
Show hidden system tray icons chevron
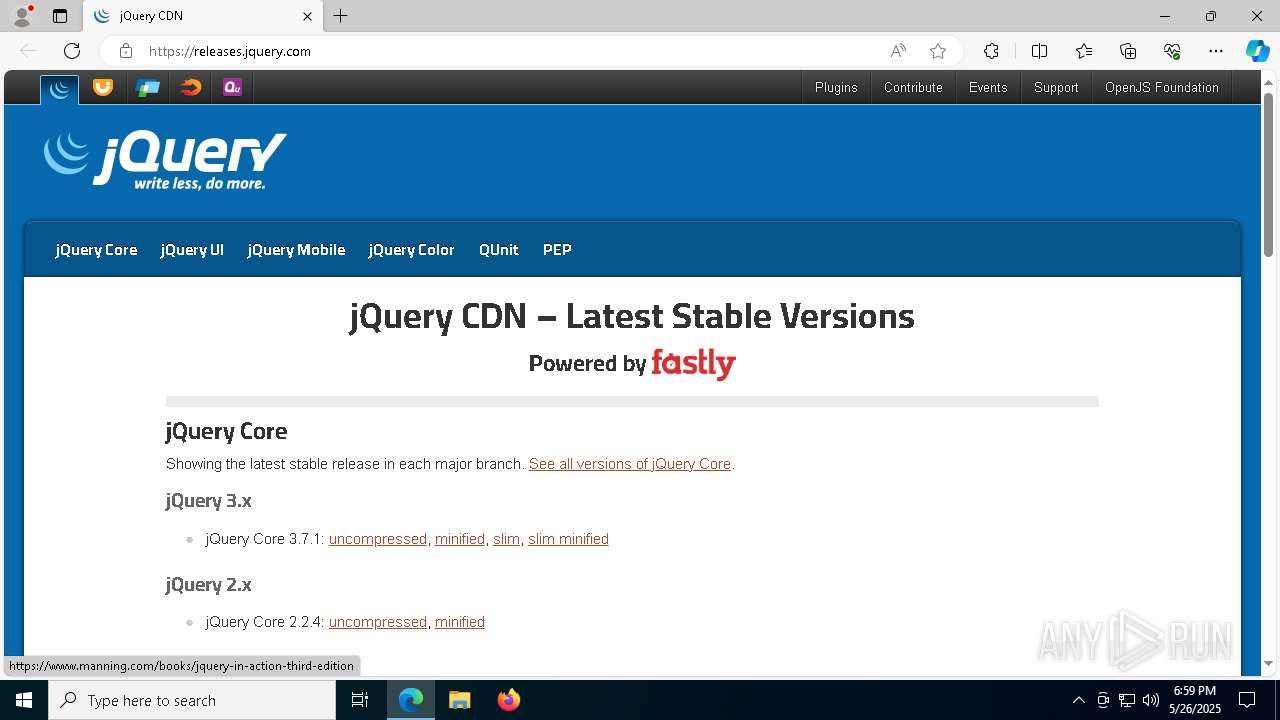click(1078, 700)
